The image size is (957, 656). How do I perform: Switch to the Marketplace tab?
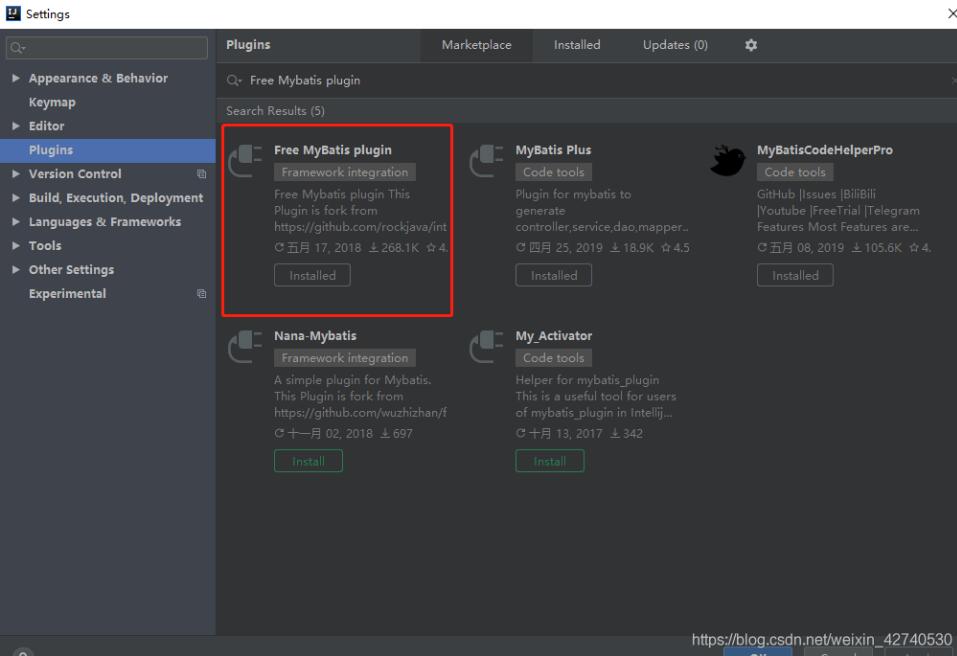tap(477, 45)
